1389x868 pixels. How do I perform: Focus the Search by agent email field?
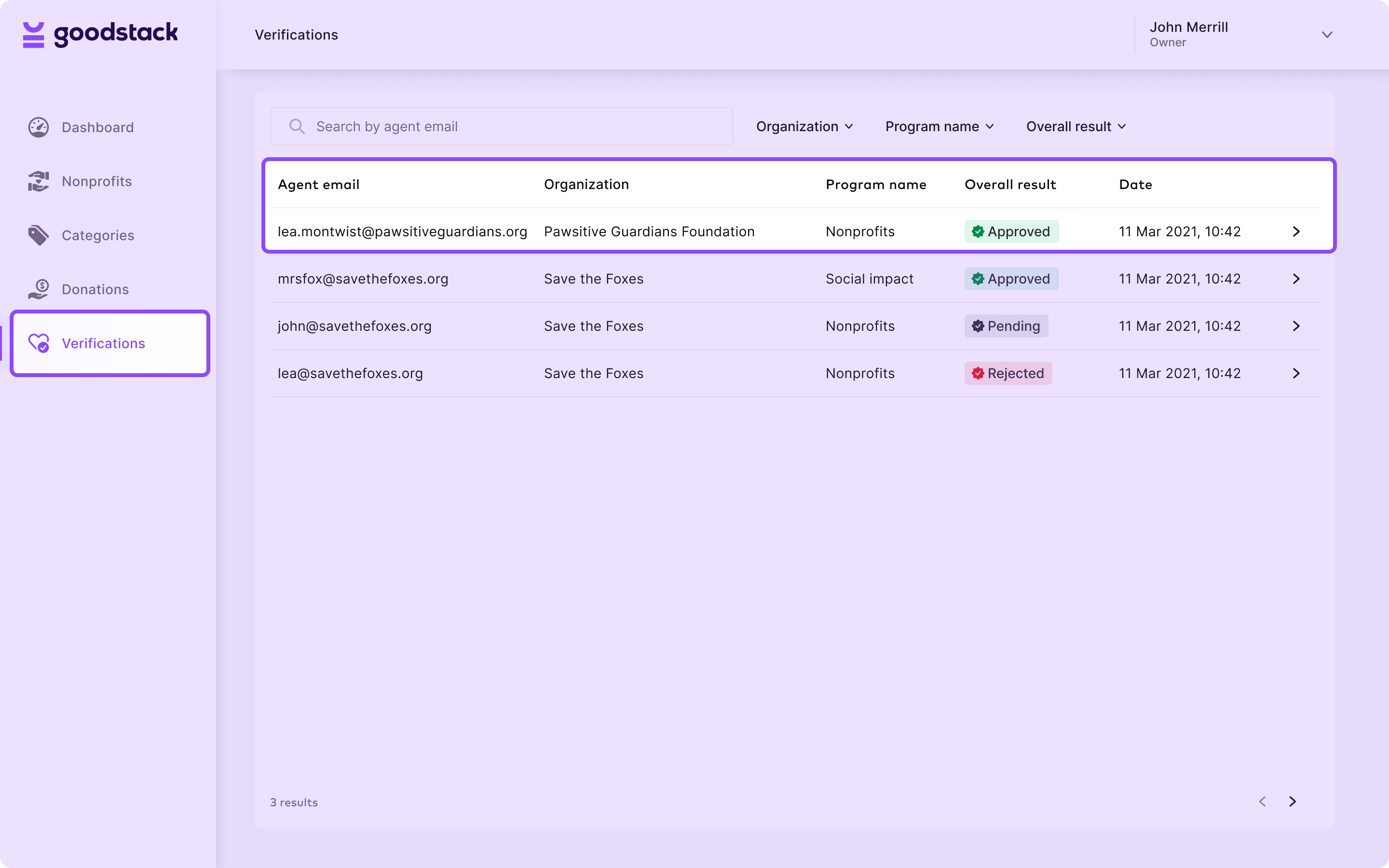[501, 126]
